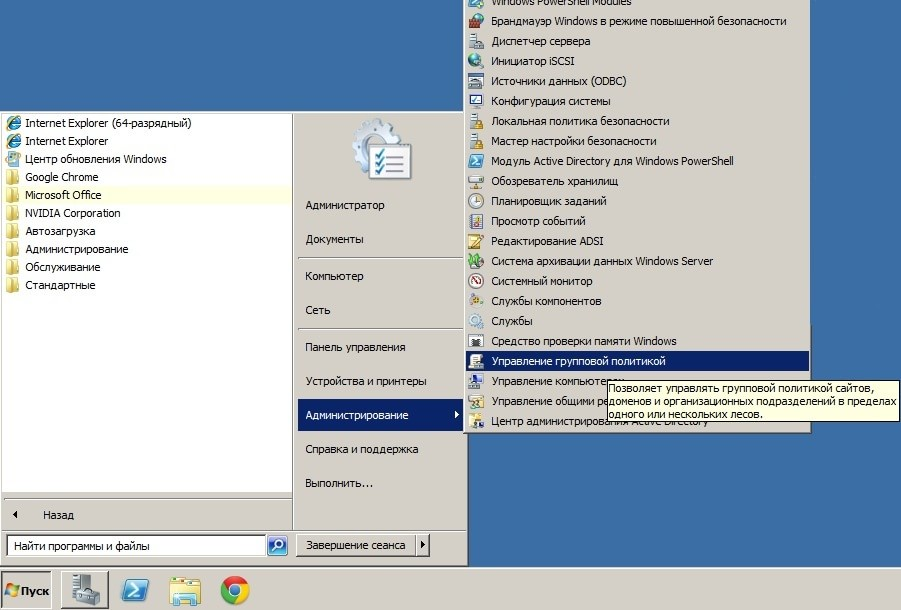Select Выполнить... from Start menu
901x610 pixels.
click(339, 483)
